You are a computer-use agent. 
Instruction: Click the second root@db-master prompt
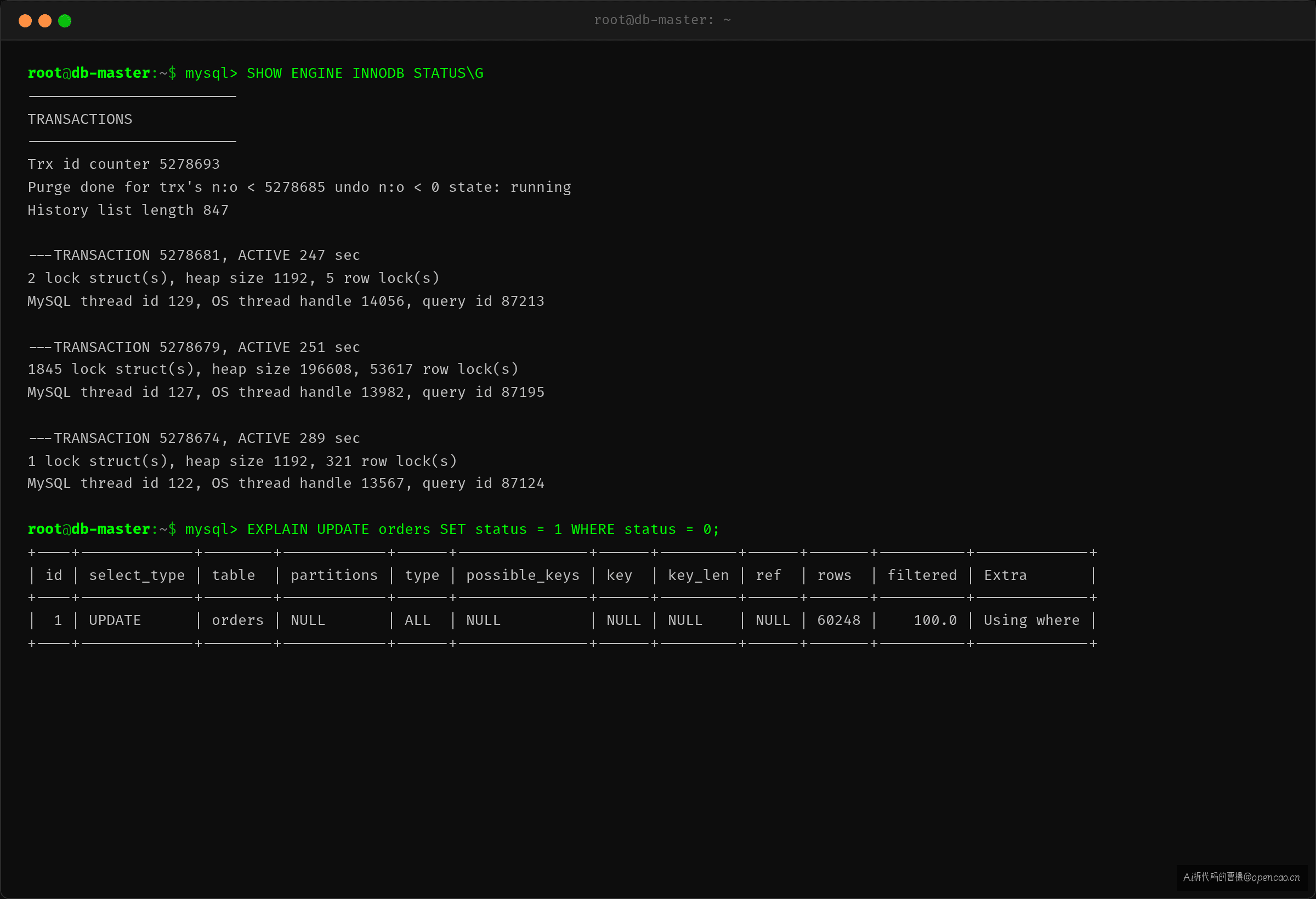point(102,530)
